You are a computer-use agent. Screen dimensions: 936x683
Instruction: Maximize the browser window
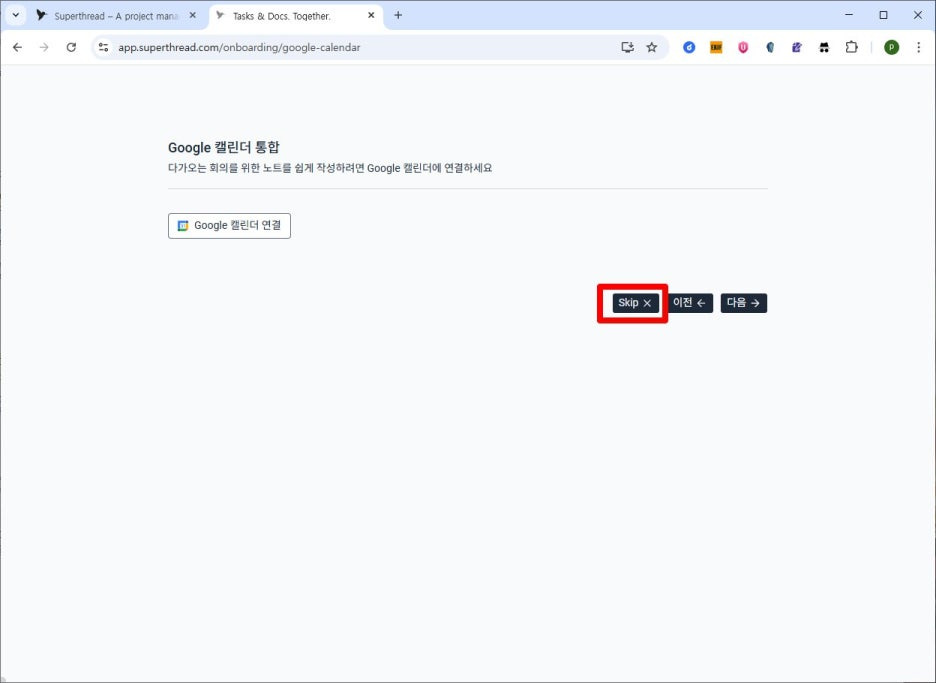[x=883, y=15]
